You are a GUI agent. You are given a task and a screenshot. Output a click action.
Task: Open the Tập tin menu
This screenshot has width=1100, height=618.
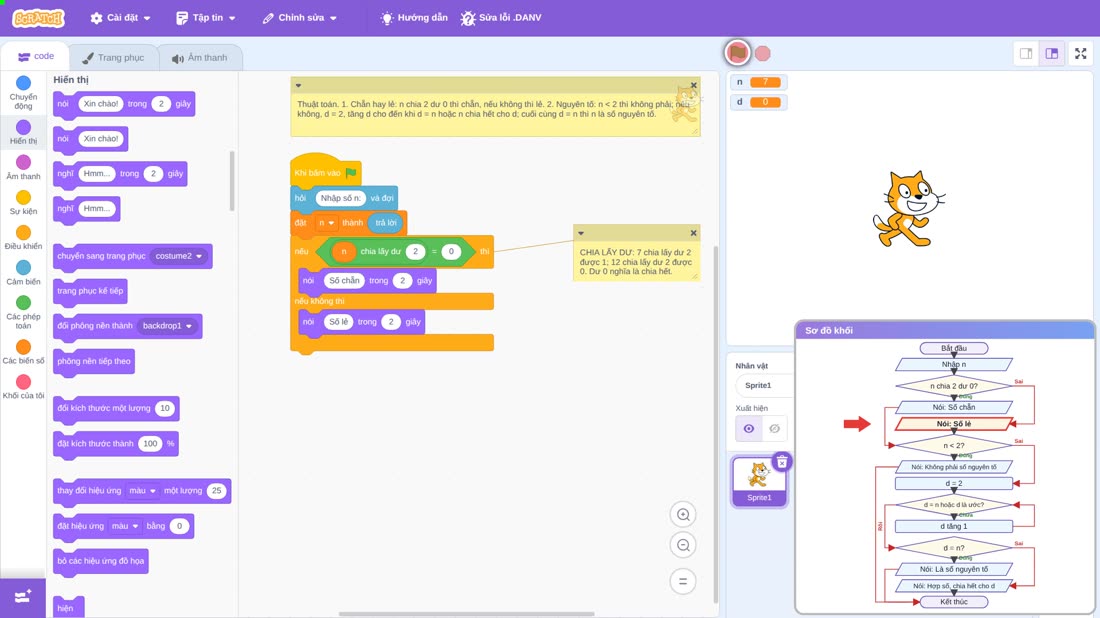point(206,18)
